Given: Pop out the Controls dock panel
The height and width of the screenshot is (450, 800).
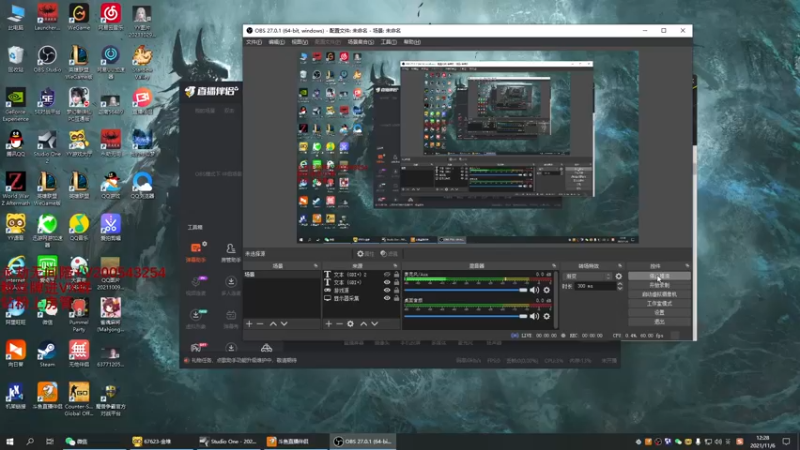Looking at the screenshot, I should (x=687, y=266).
